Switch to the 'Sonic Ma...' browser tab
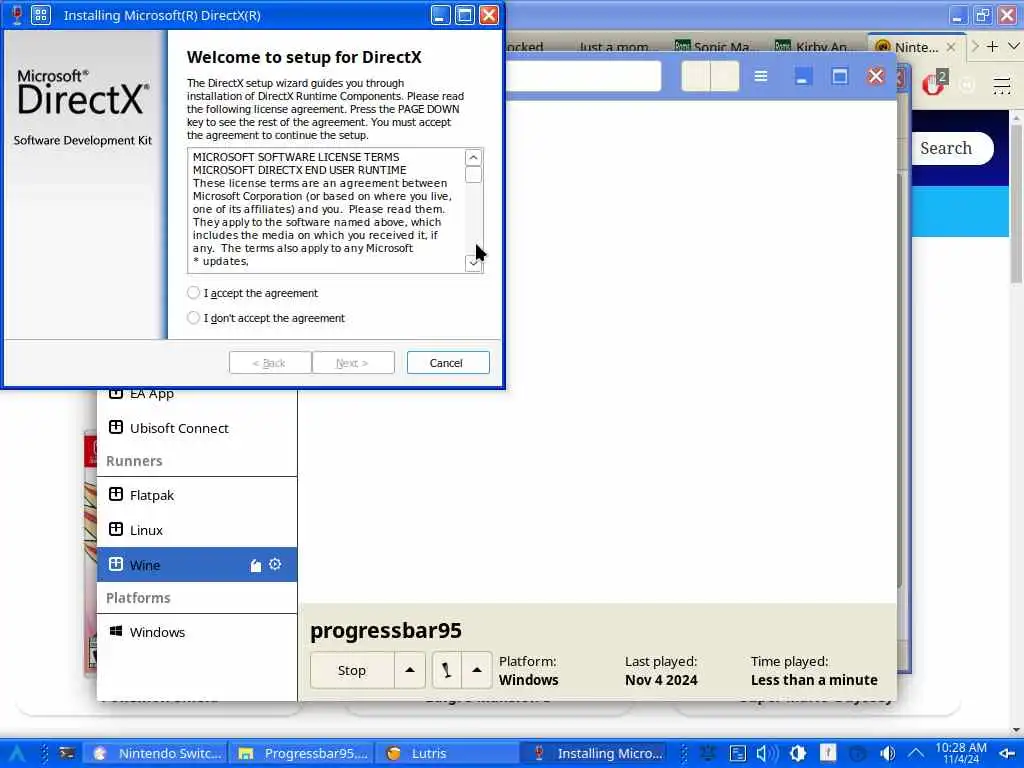 coord(715,46)
